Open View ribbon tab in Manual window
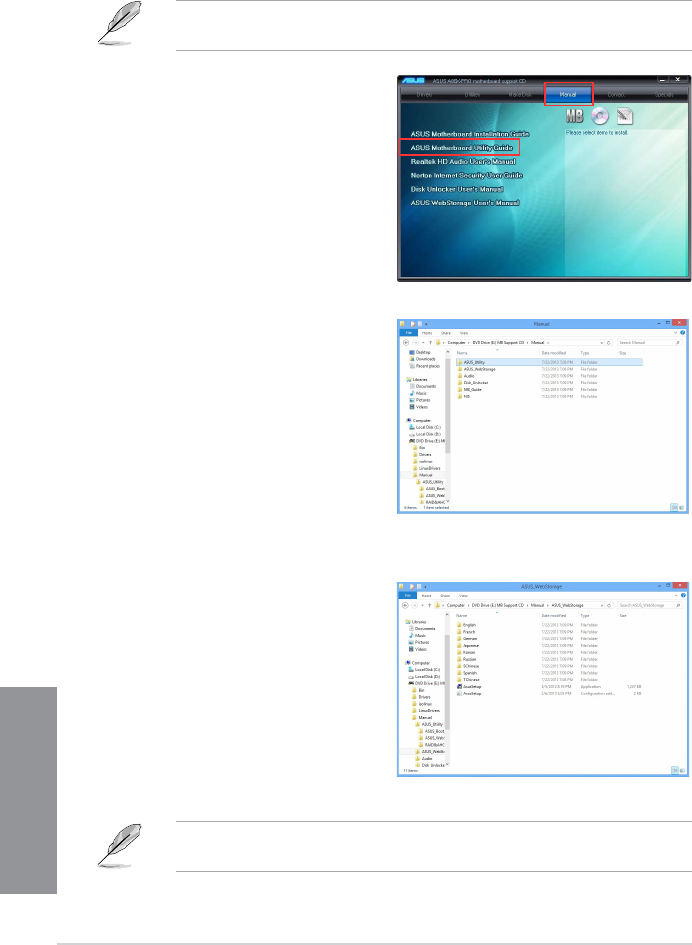The width and height of the screenshot is (692, 945). (464, 333)
